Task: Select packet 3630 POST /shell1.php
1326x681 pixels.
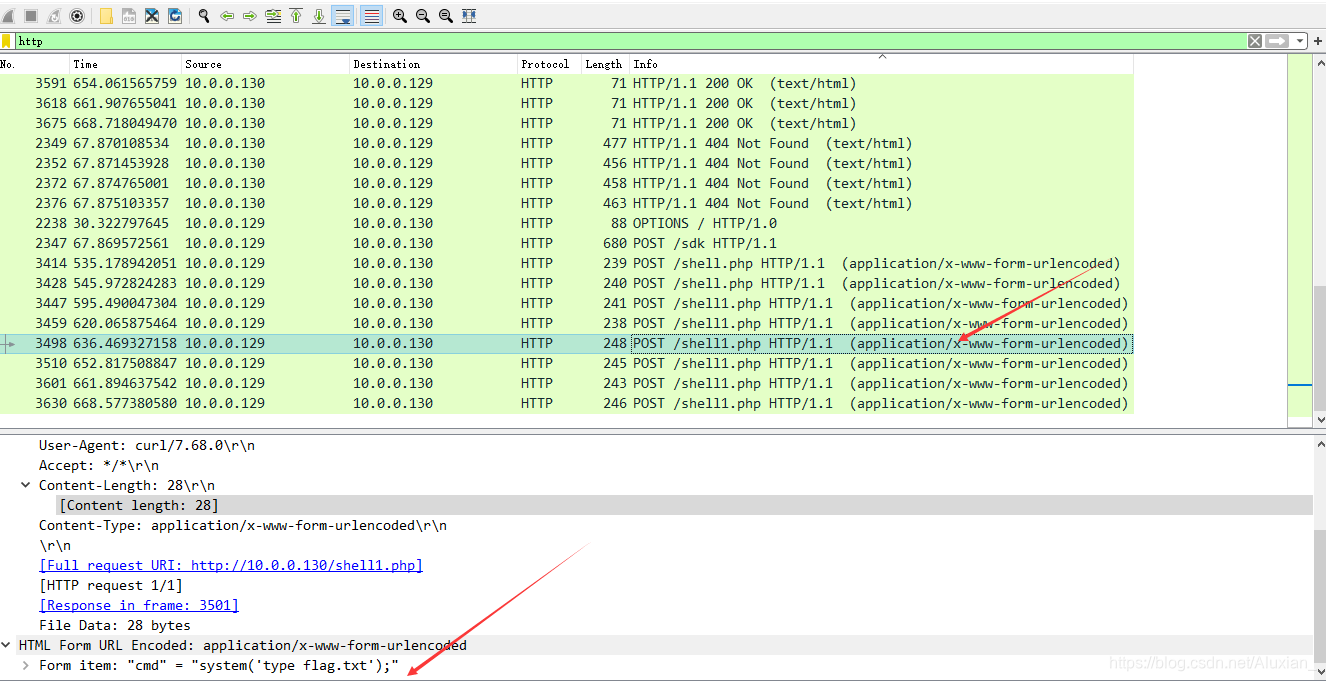Action: 566,403
